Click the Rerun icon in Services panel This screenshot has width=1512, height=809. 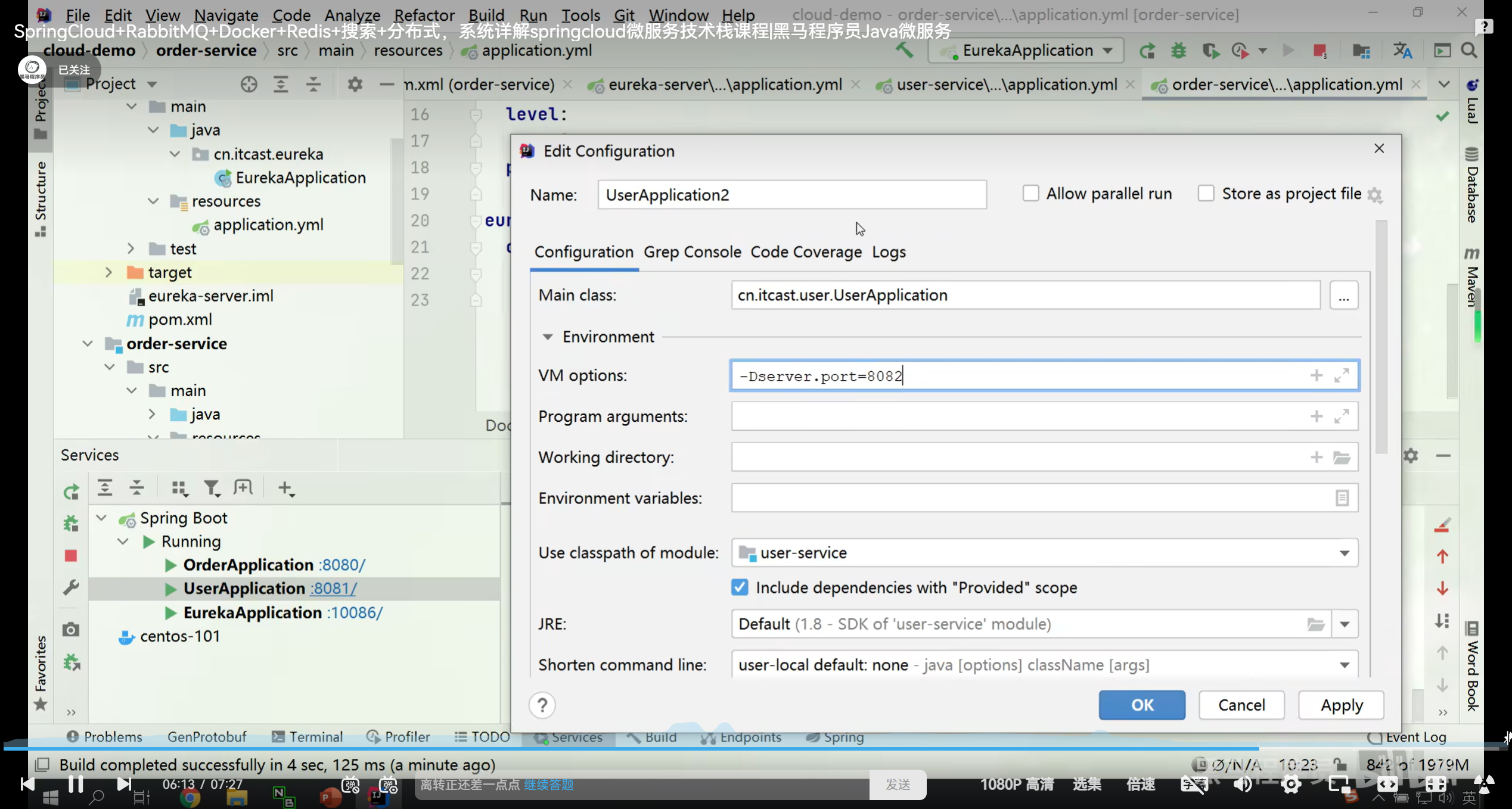pos(71,492)
